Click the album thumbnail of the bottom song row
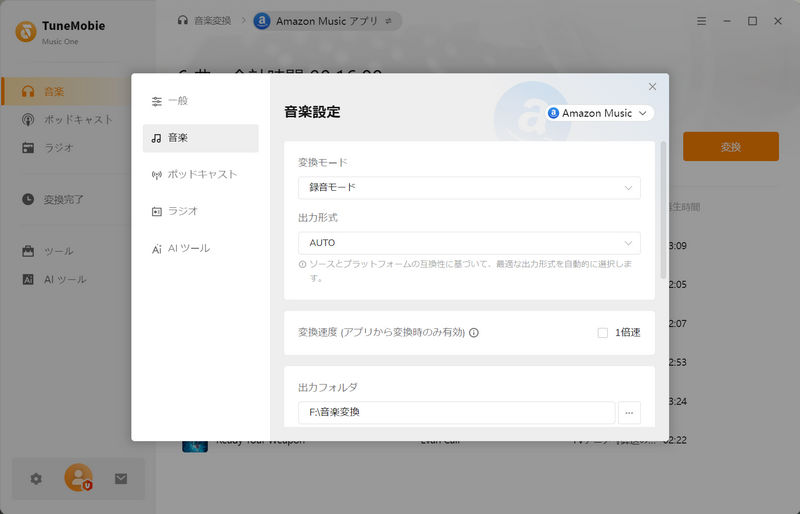Viewport: 800px width, 514px height. [x=195, y=445]
